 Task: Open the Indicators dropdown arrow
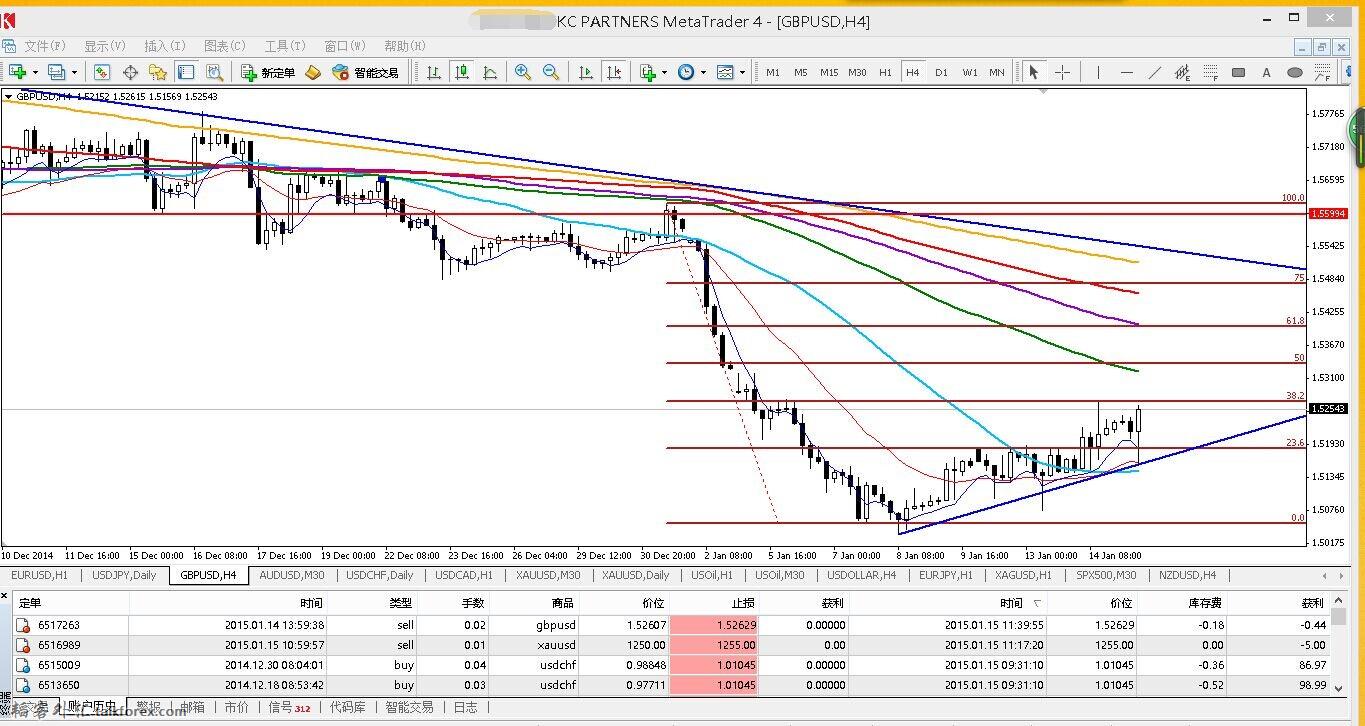(665, 72)
